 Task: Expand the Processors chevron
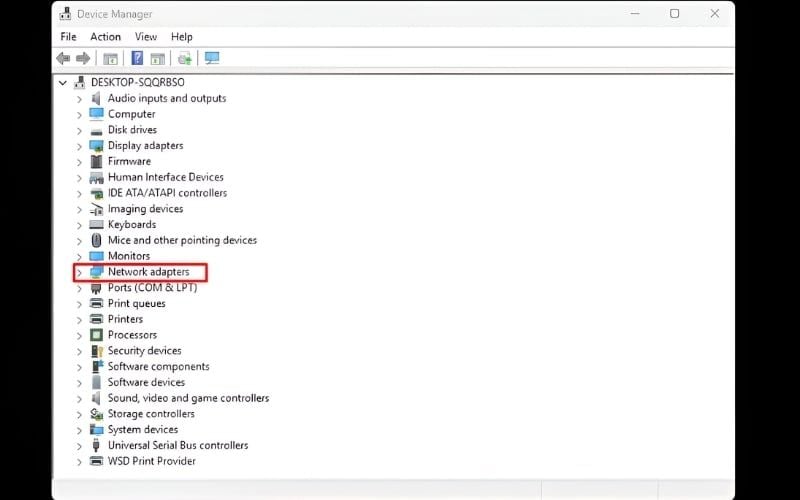tap(79, 336)
